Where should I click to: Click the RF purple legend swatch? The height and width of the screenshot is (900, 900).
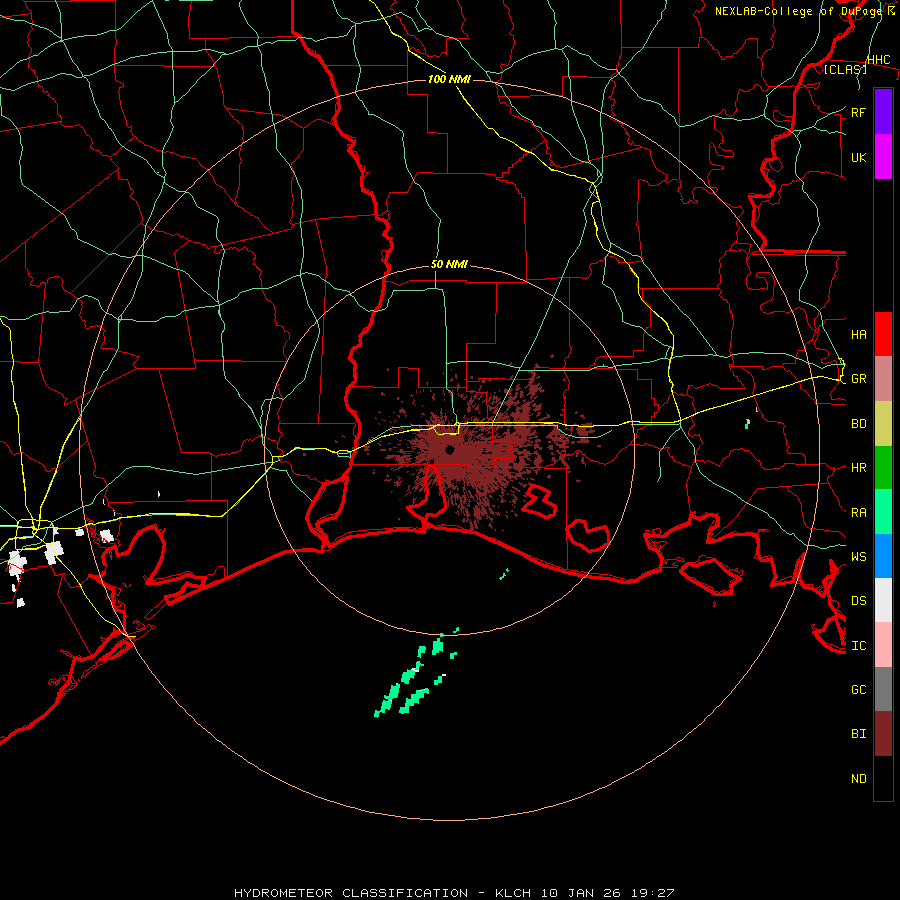click(x=883, y=112)
